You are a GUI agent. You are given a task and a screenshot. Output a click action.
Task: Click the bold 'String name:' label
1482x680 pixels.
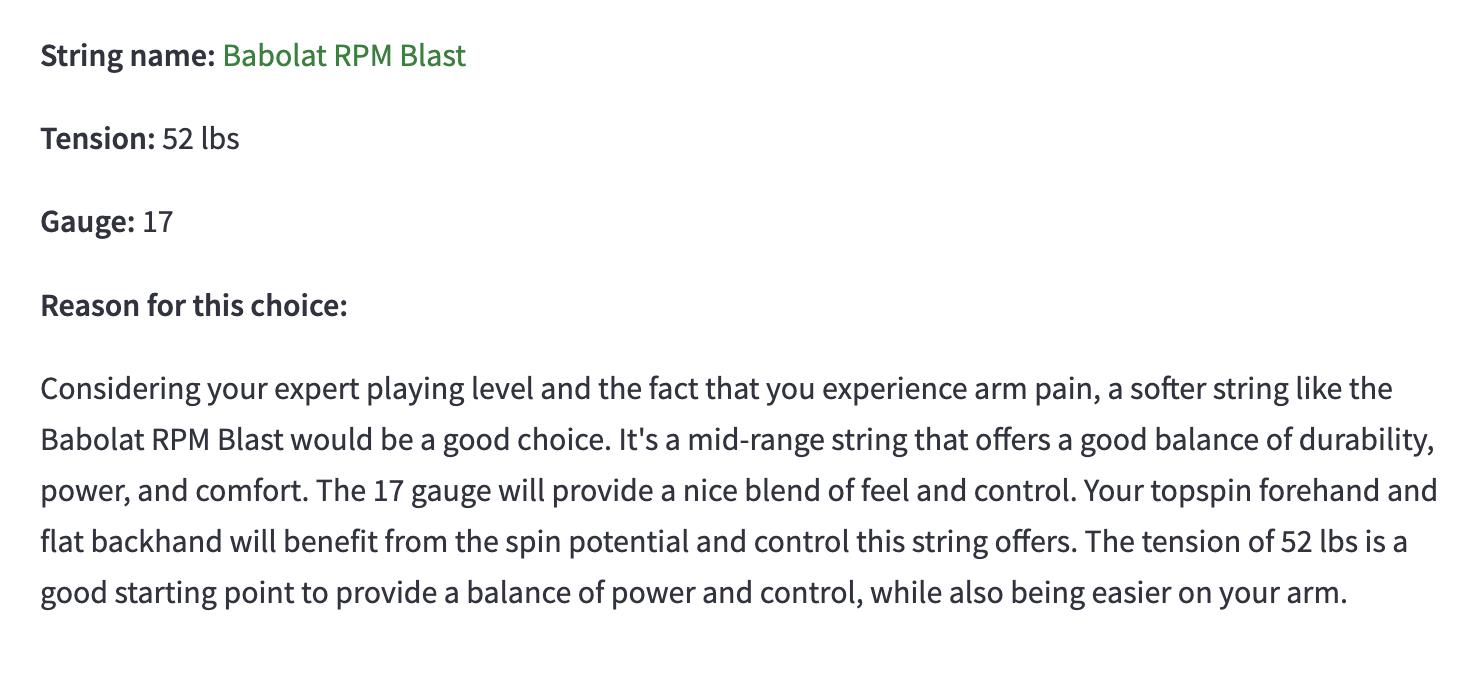tap(128, 56)
